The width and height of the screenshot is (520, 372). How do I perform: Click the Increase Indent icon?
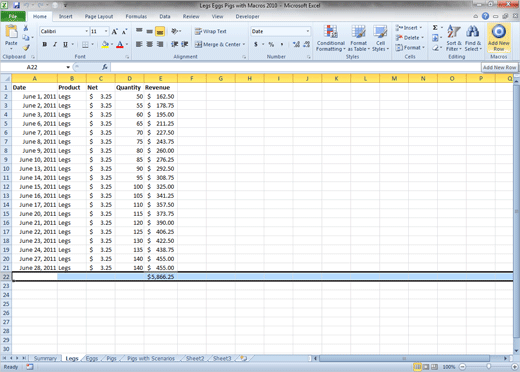click(185, 44)
